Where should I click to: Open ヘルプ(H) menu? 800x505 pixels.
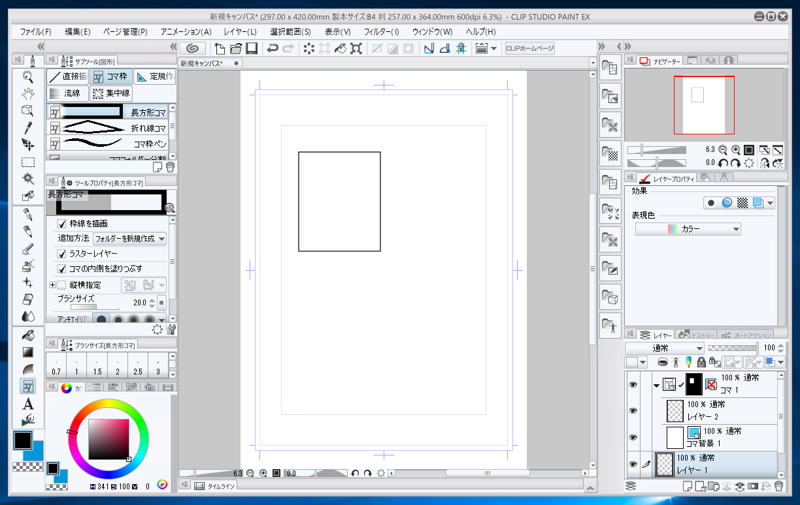click(x=481, y=32)
